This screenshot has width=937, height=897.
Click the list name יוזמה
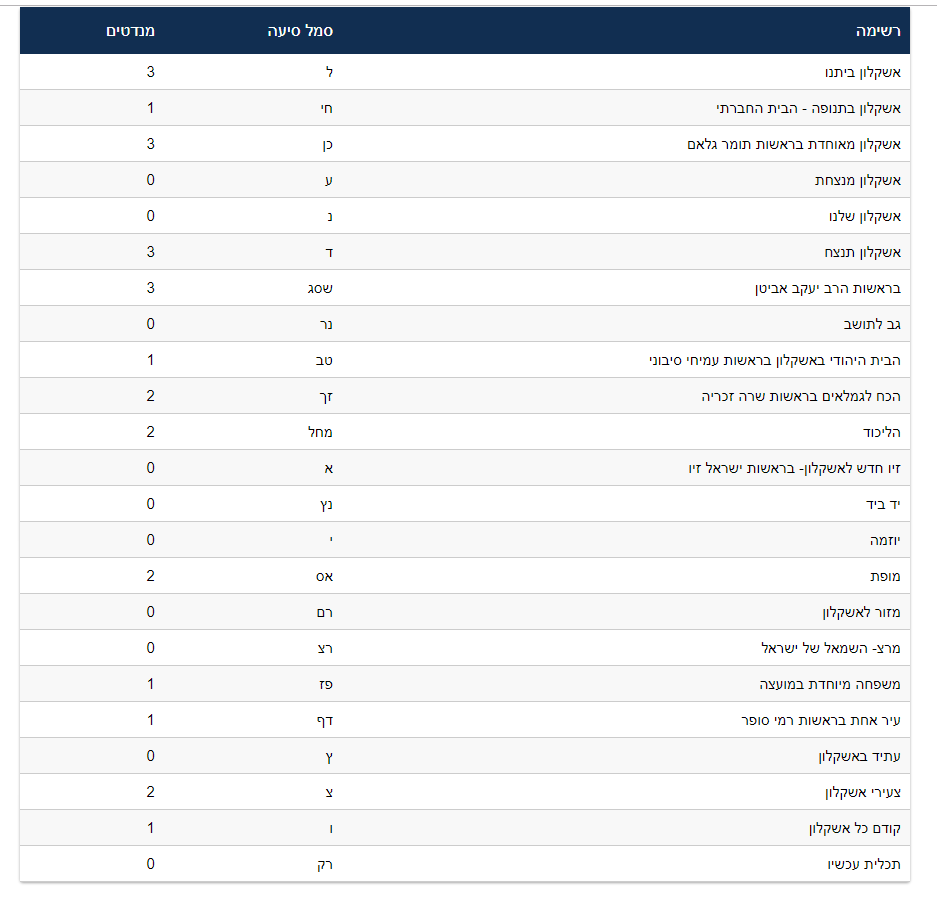884,540
